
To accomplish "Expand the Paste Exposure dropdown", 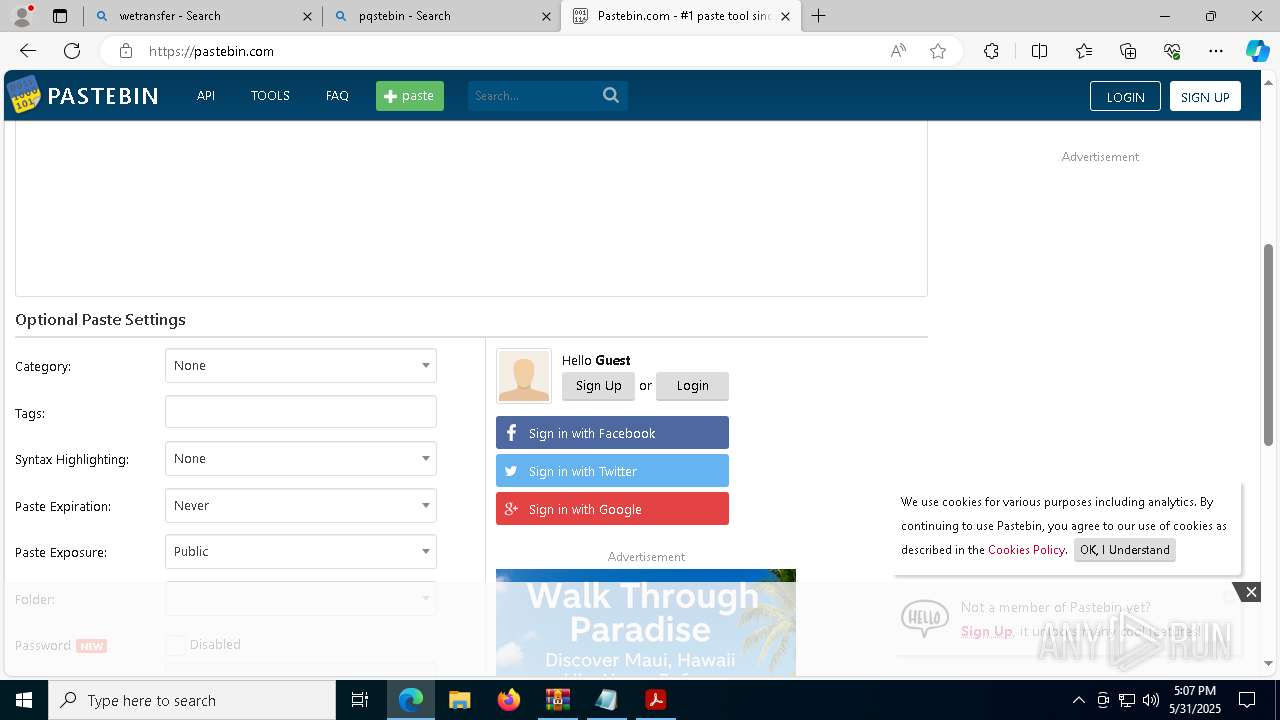I will 301,551.
